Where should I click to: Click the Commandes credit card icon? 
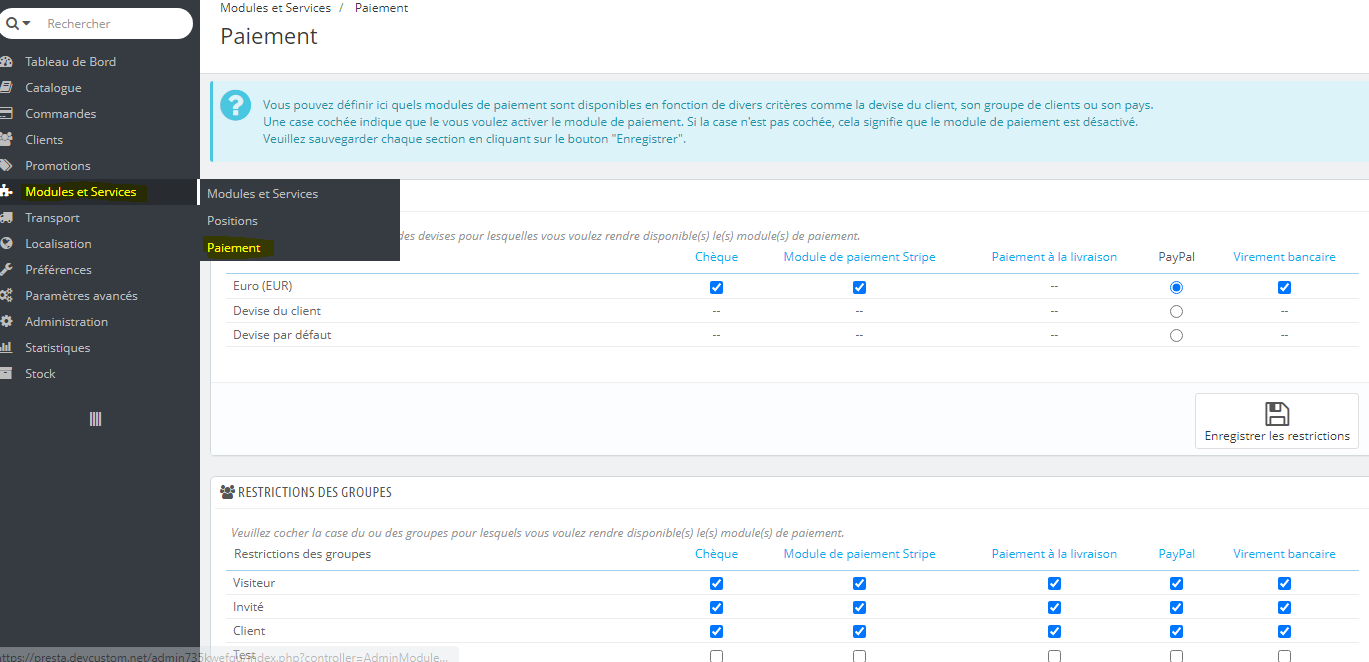[6, 113]
